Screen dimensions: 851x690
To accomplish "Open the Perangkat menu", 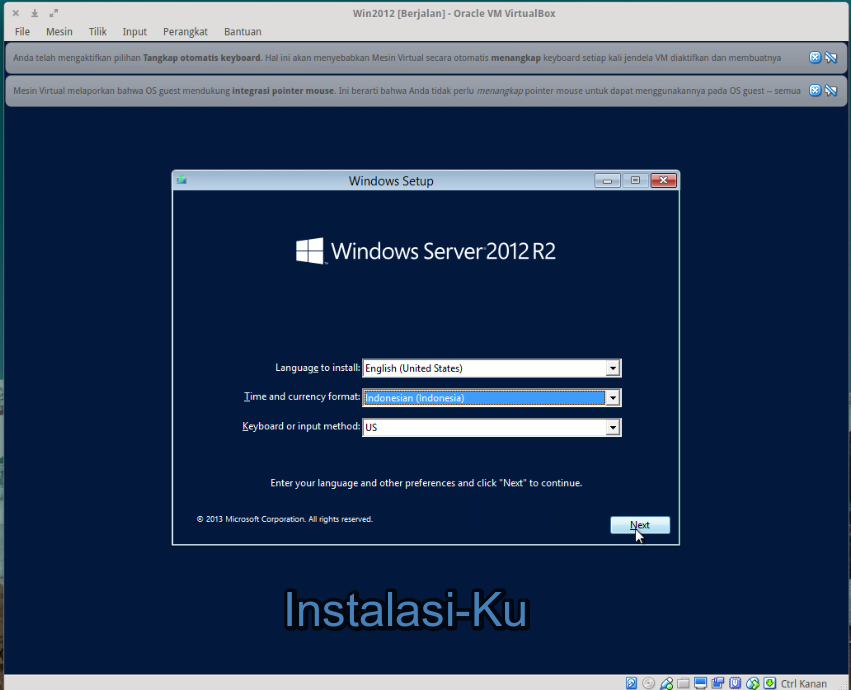I will 185,31.
